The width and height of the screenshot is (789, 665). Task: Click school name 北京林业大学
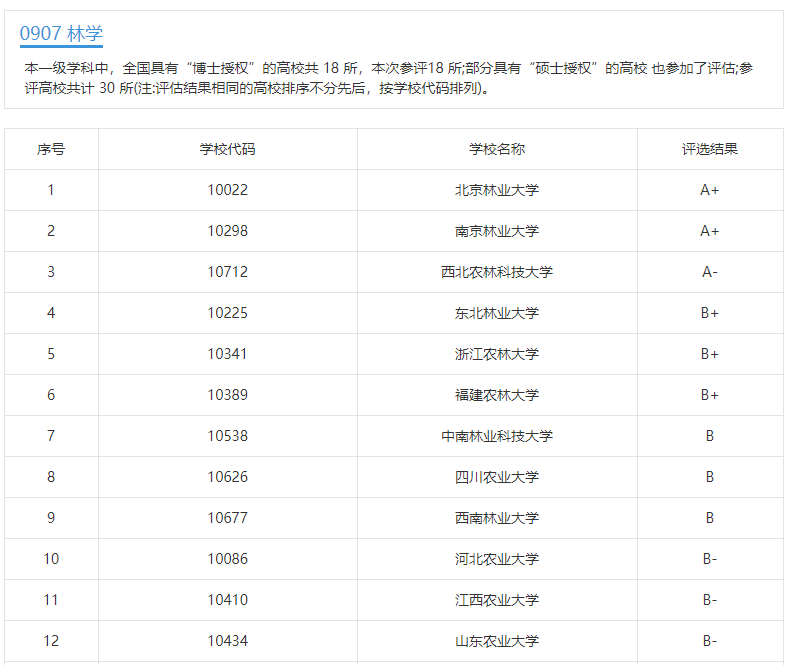coord(497,190)
